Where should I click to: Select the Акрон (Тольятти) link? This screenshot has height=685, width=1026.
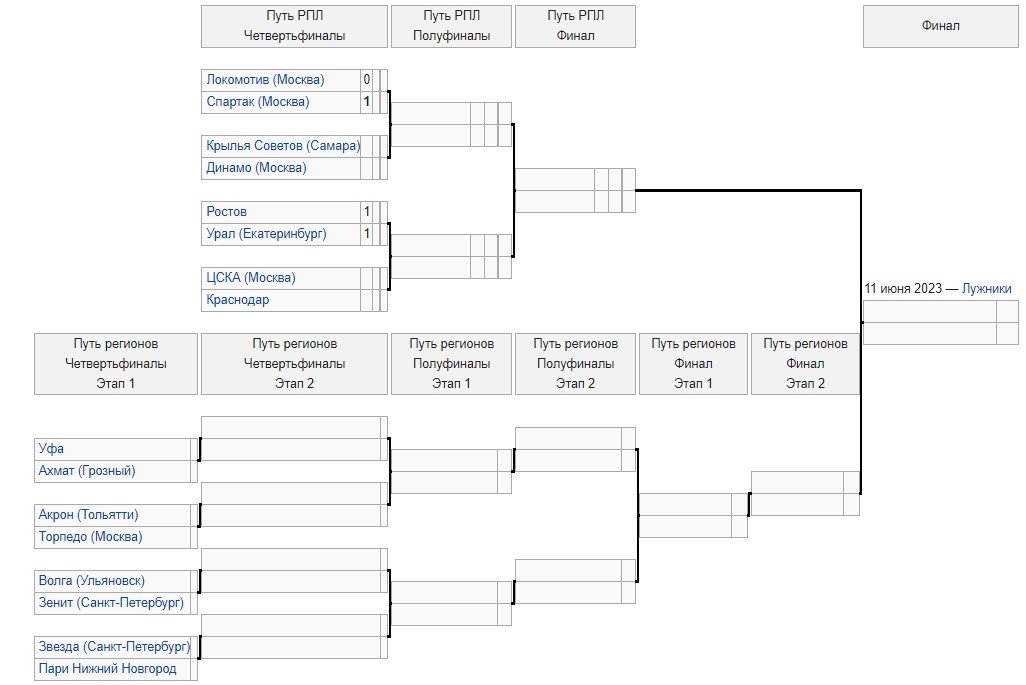click(x=88, y=515)
